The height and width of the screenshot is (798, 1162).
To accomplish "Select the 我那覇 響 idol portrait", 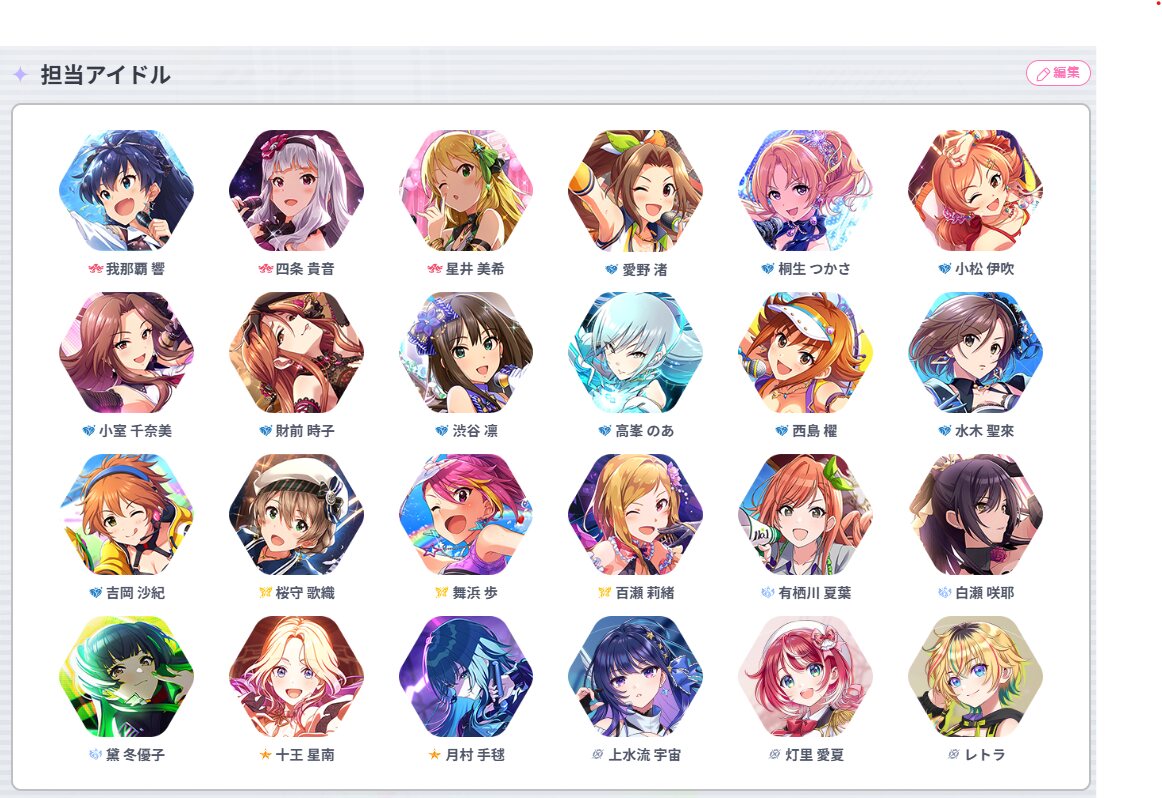I will point(127,190).
